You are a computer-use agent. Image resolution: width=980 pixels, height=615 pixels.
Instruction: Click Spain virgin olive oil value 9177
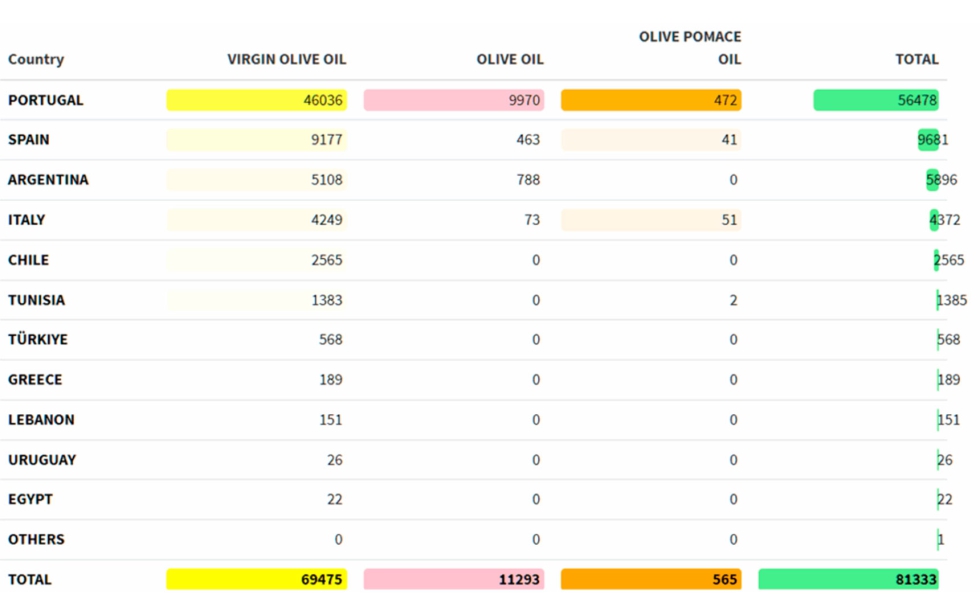pyautogui.click(x=327, y=139)
